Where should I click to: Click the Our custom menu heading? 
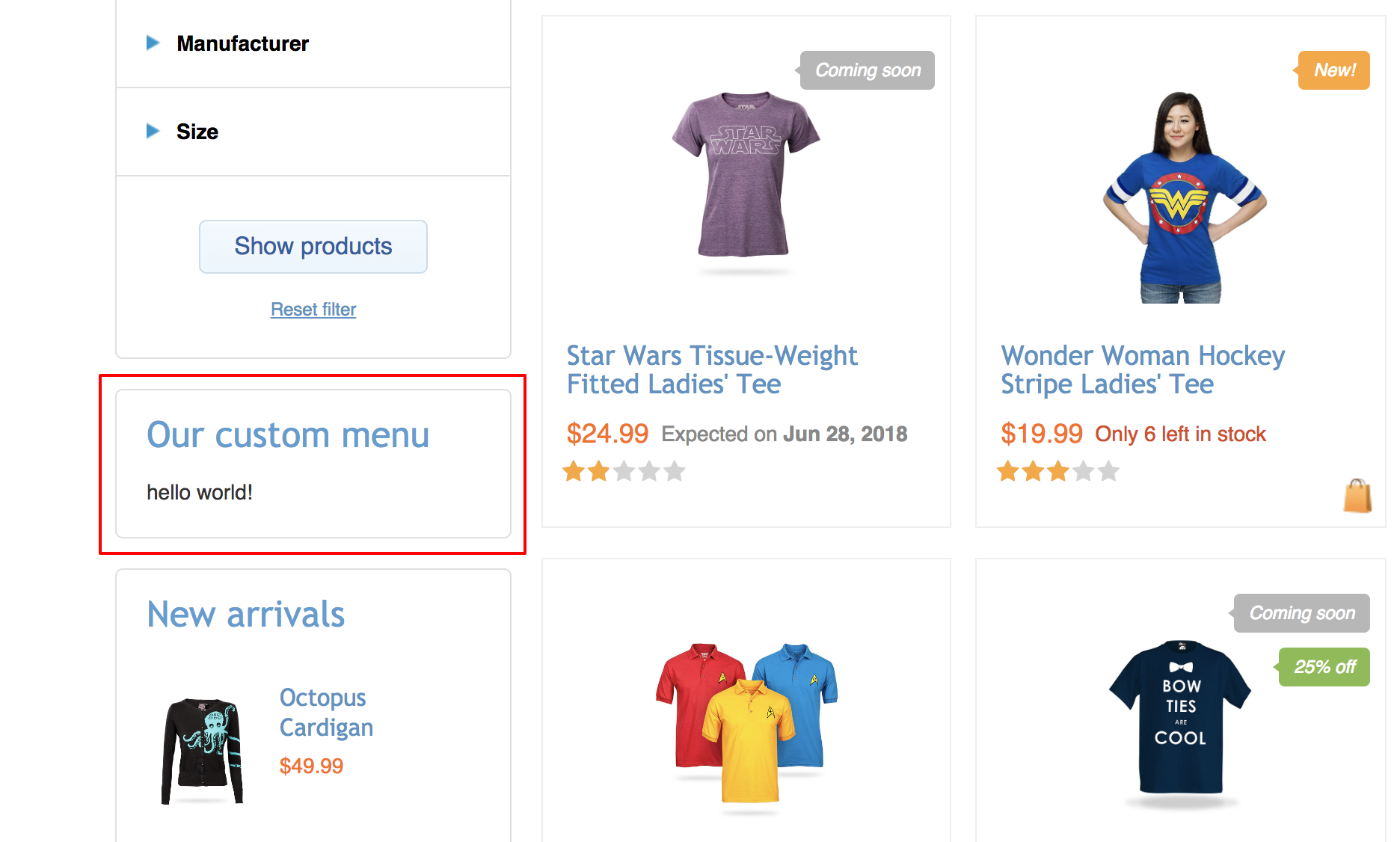pos(288,435)
